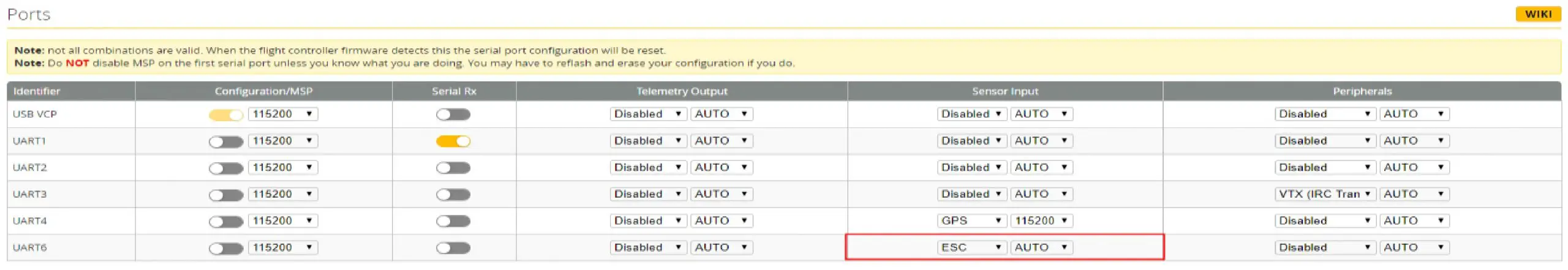Open USB VCP Telemetry Output protocol dropdown

(649, 114)
